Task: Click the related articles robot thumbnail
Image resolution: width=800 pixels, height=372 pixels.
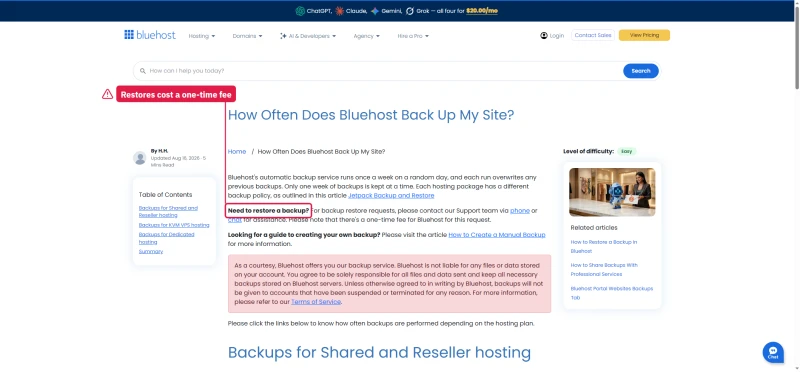Action: click(612, 192)
